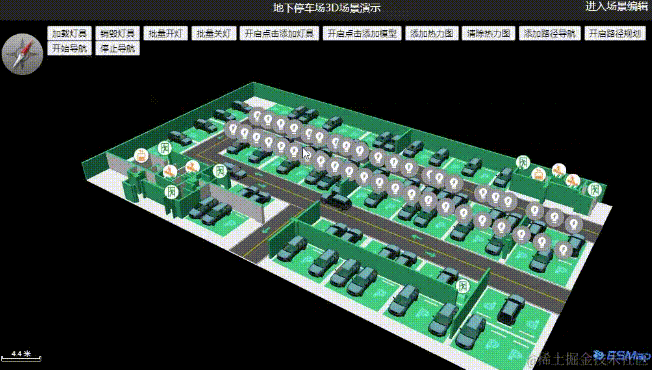This screenshot has height=370, width=652.
Task: Click the black car driving on the road
Action: coord(336,200)
